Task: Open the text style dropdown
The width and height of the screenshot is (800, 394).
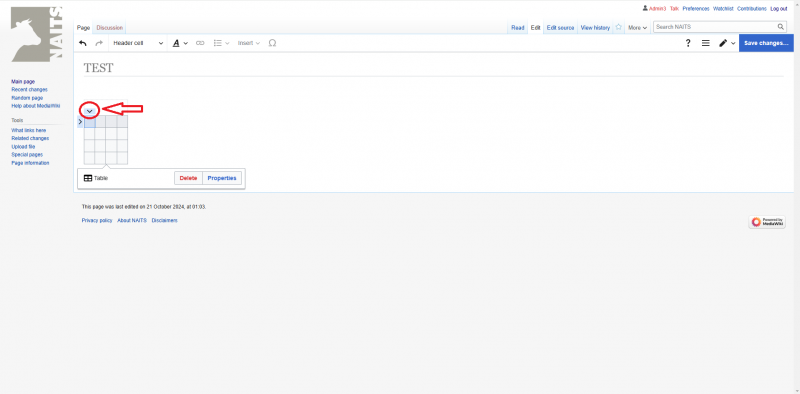Action: coord(180,43)
